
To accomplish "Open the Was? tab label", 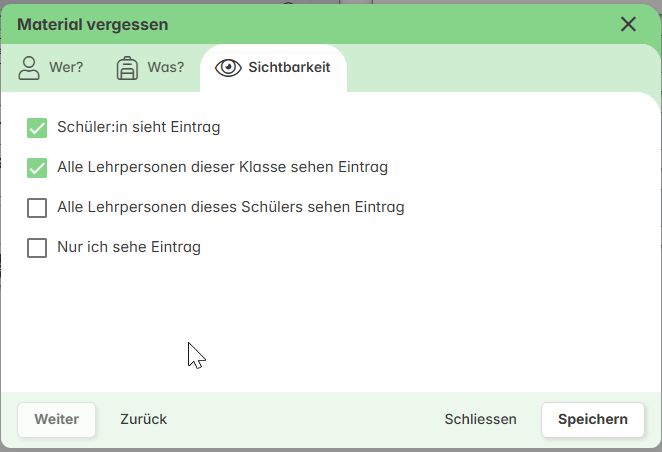I will point(166,68).
